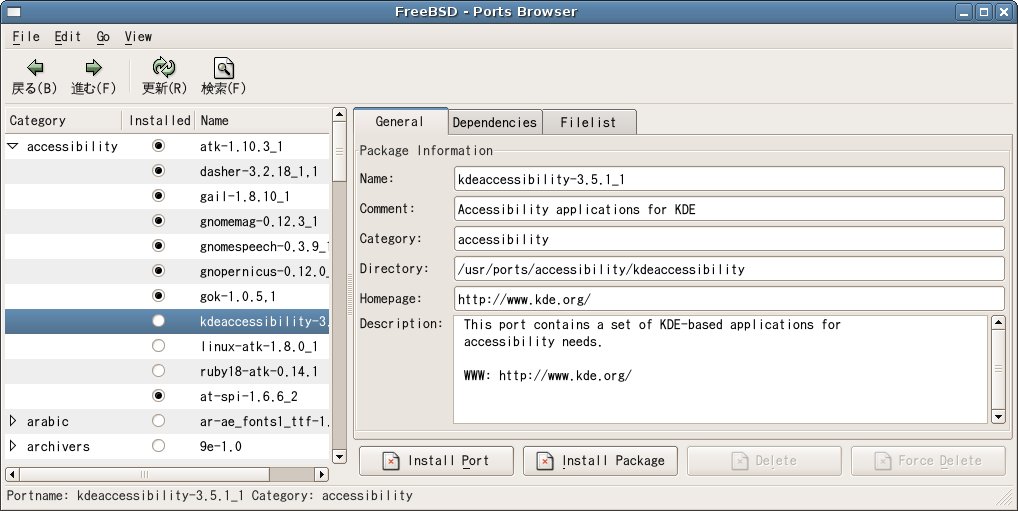Sort by the Name column header
This screenshot has height=511, width=1018.
coord(262,121)
